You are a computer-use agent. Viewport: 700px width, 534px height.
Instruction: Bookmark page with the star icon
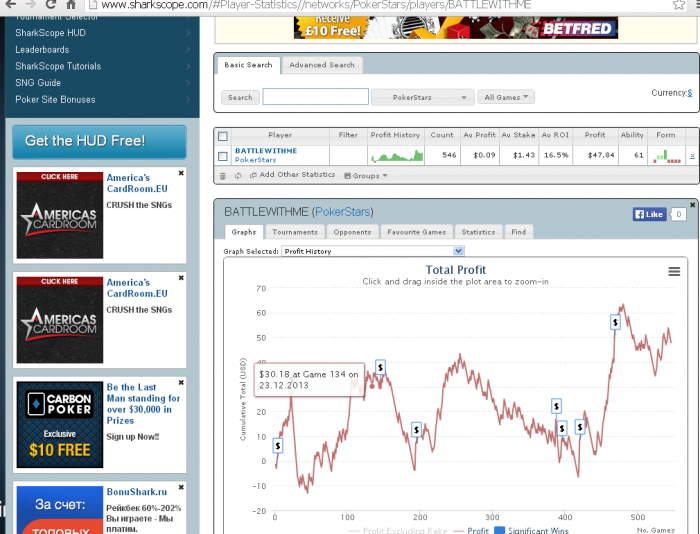[x=679, y=5]
